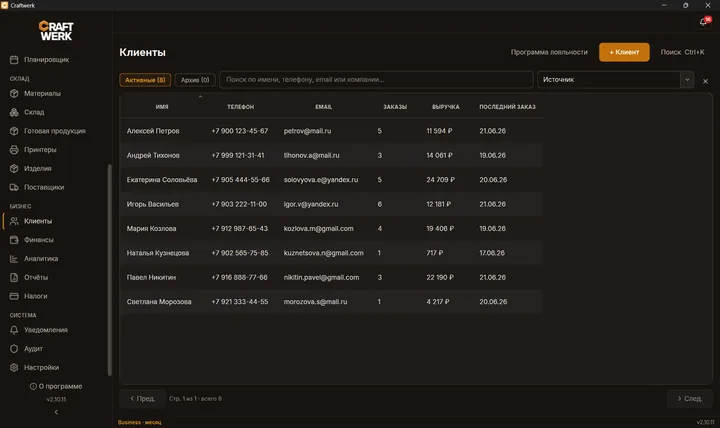Clear filters with the X beside Источник

tap(705, 81)
